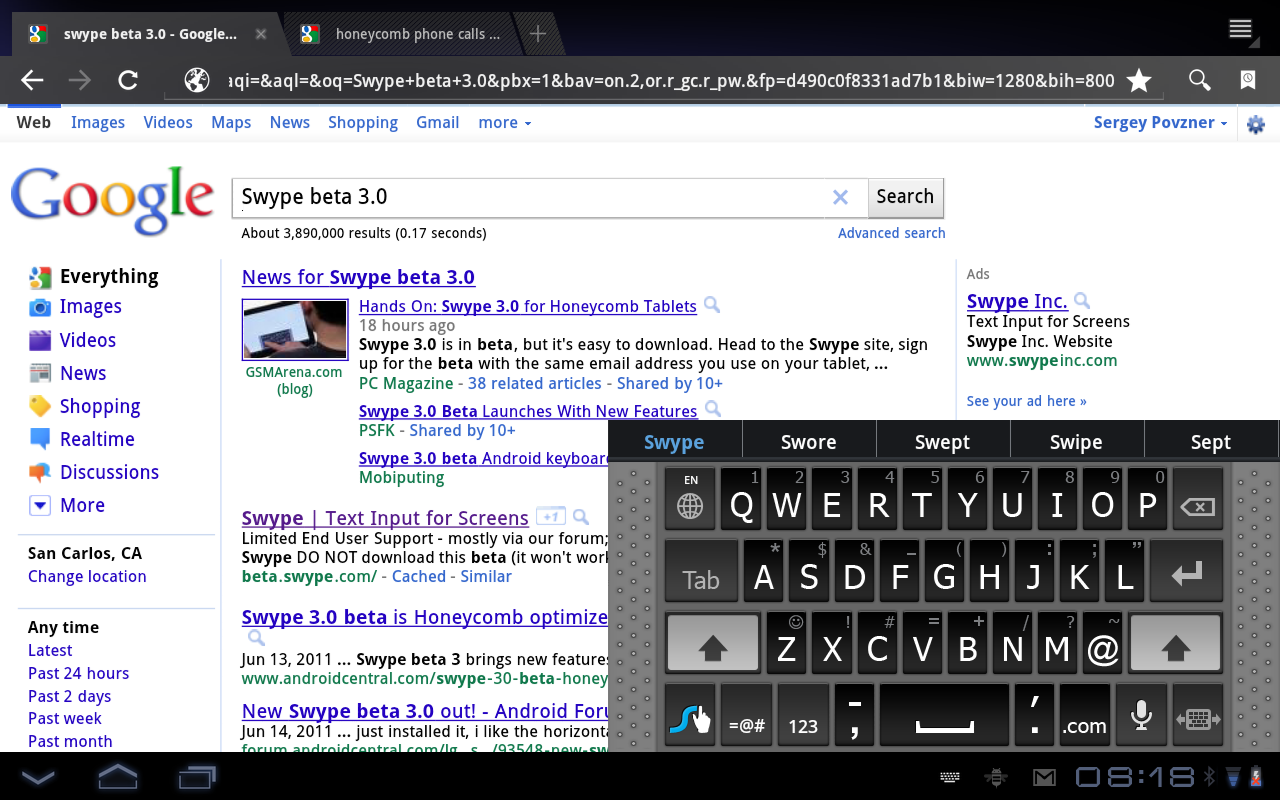The width and height of the screenshot is (1280, 800).
Task: Tap the keyboard move/resize key
Action: (1197, 716)
